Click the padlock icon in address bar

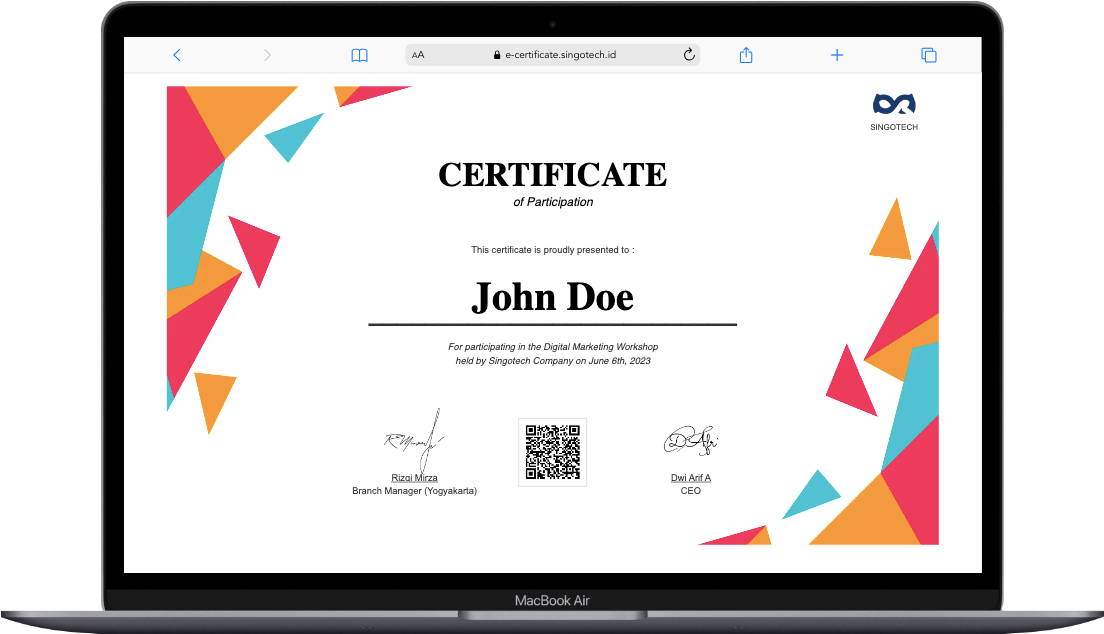tap(497, 56)
